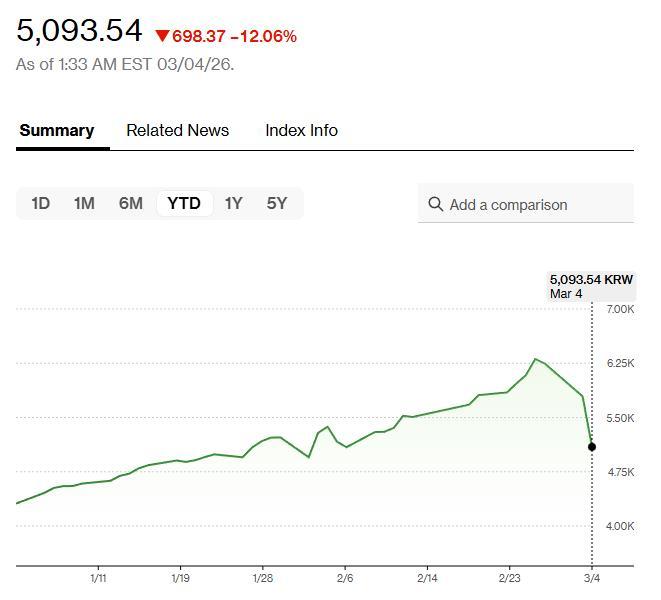Click the large 5,093.54 price heading
This screenshot has height=600, width=661.
point(80,31)
